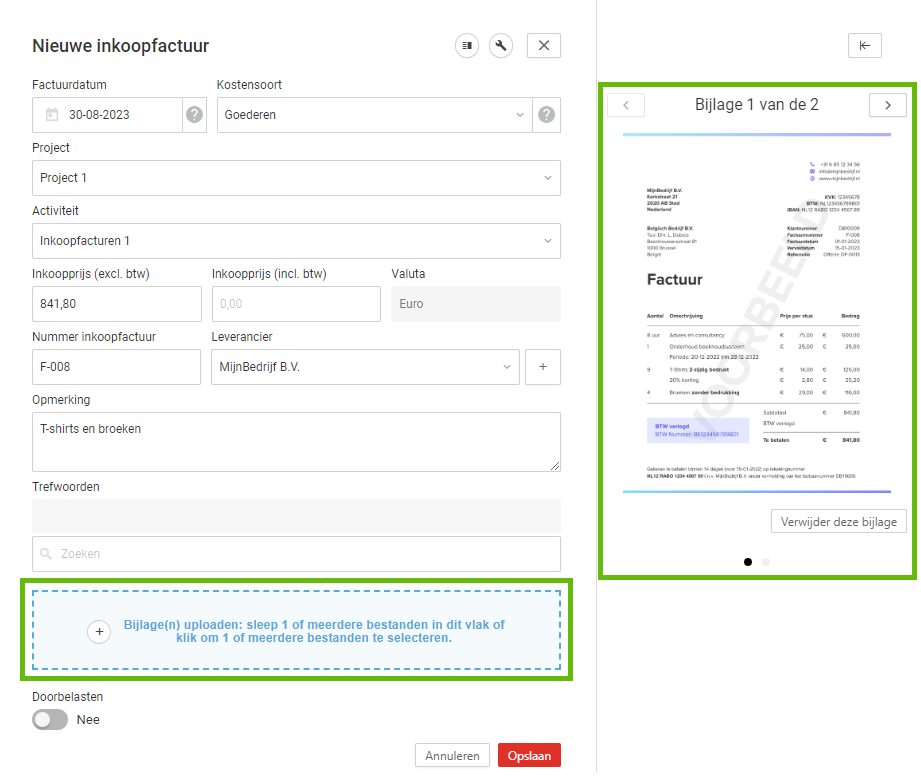Click the Inkoopprijs (excl. btw) field
The height and width of the screenshot is (783, 921).
click(x=117, y=304)
